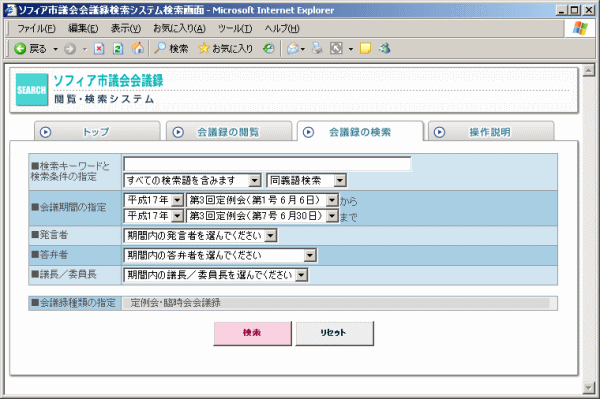Screen dimensions: 600x399
Task: Click the Messenger toolbar icon
Action: tap(385, 49)
